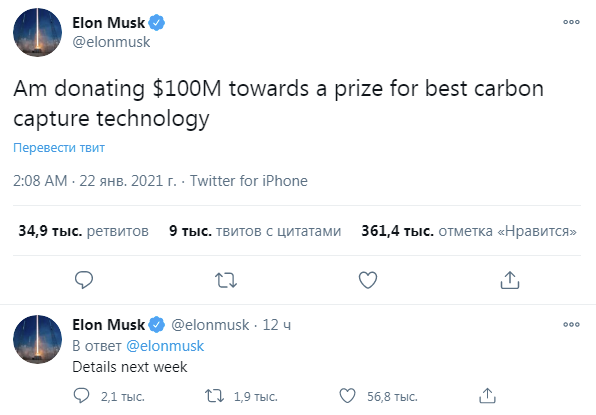
Task: Open share icon under main tweet
Action: click(x=510, y=280)
